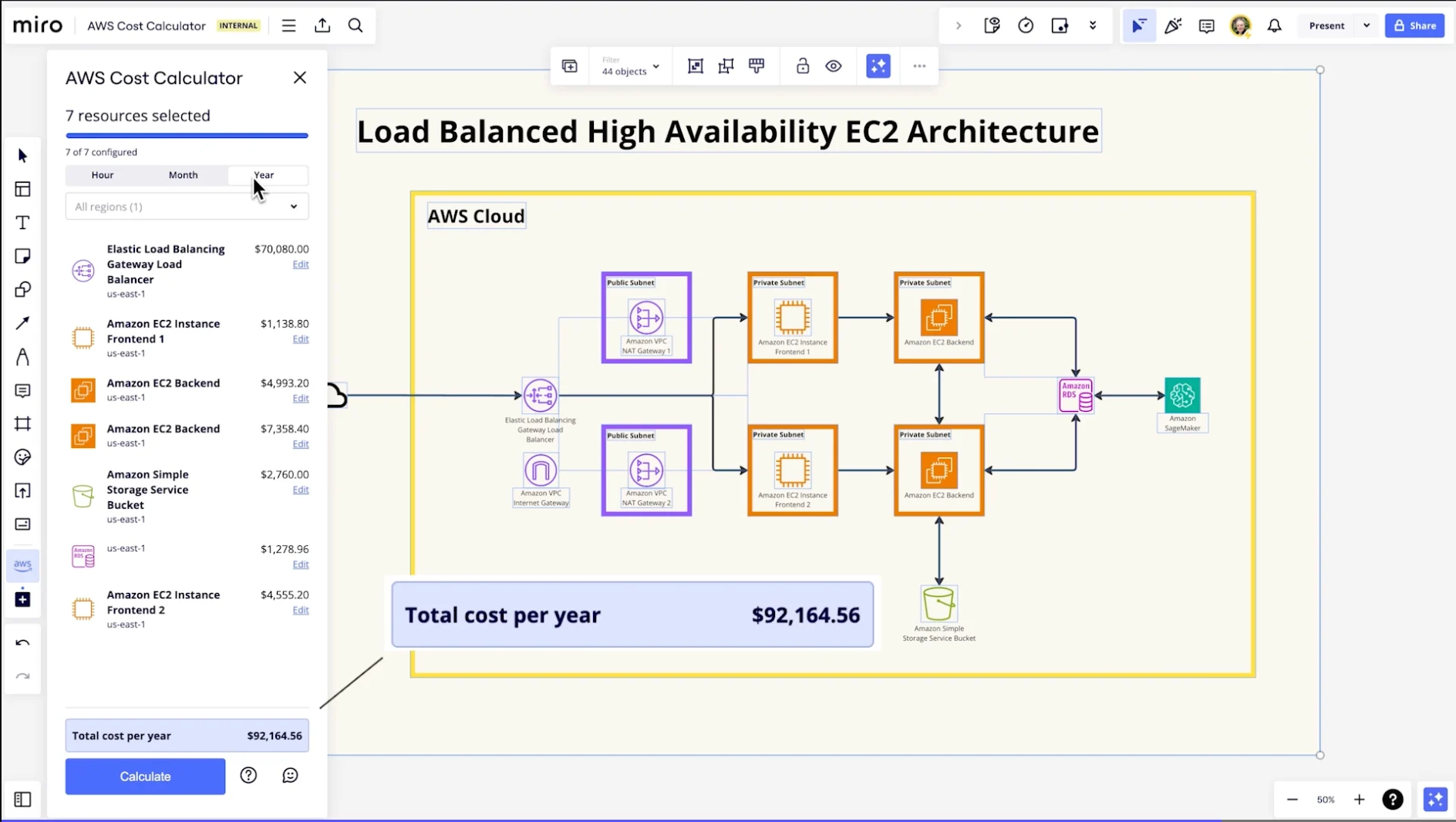Edit the $4,993.20 EC2 Backend resource
Image resolution: width=1456 pixels, height=822 pixels.
pyautogui.click(x=301, y=399)
